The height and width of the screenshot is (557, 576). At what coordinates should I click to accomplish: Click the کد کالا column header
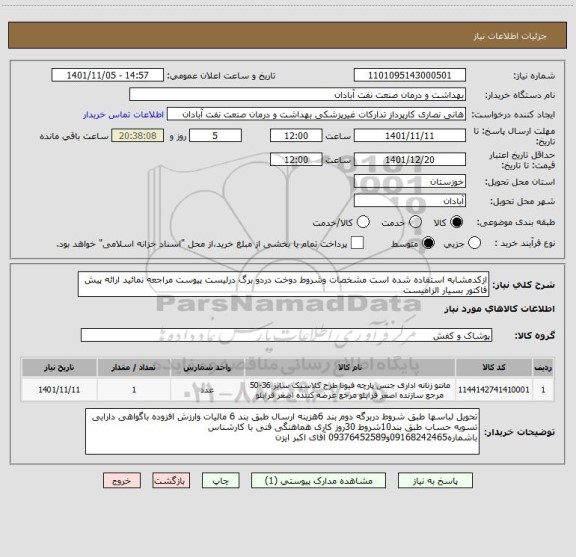(x=494, y=367)
